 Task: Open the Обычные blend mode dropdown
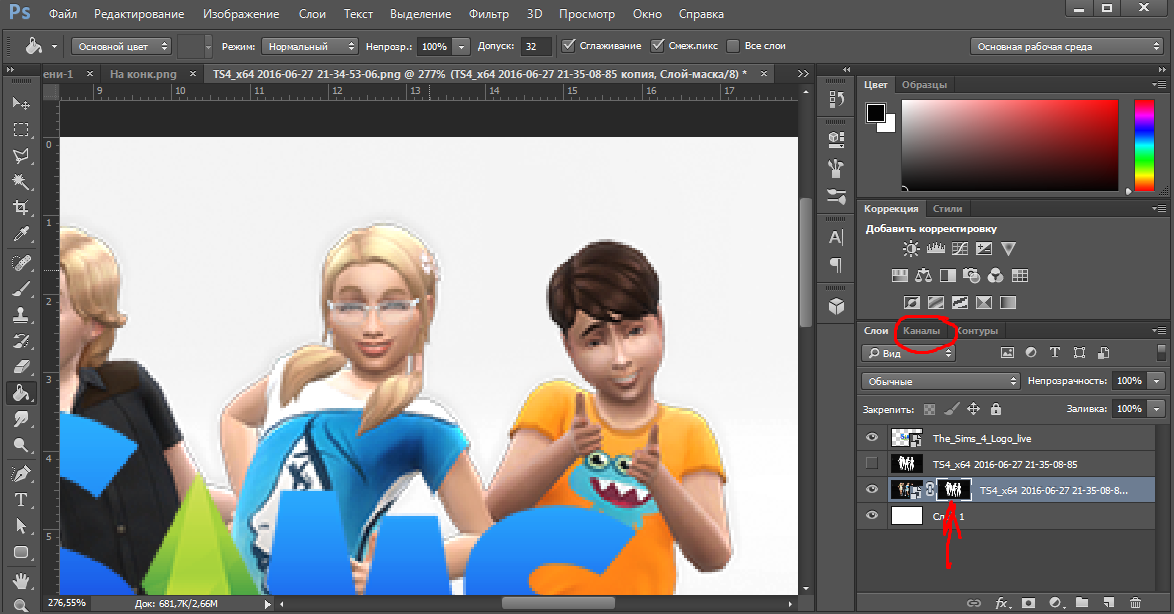point(940,381)
